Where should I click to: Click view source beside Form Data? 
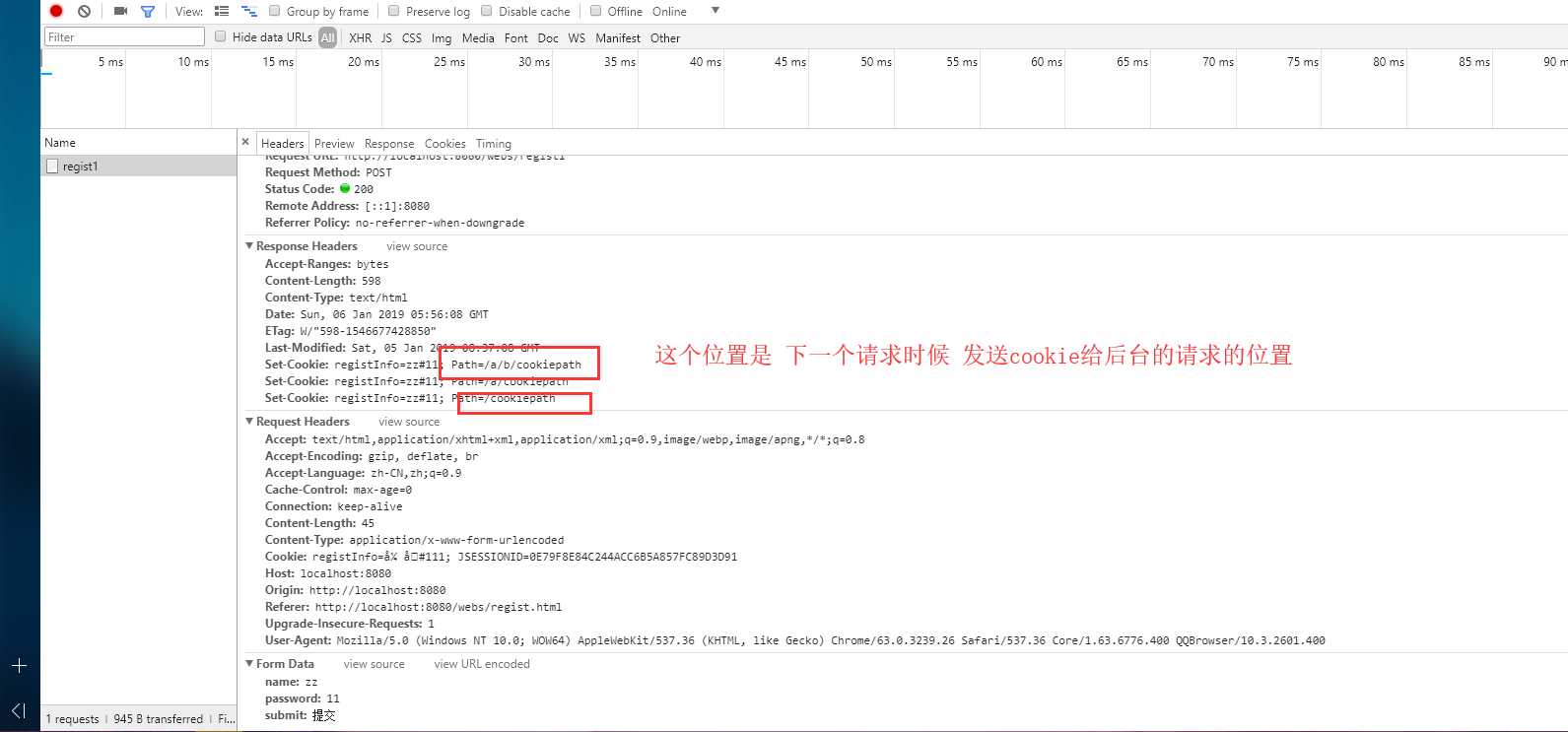tap(375, 664)
